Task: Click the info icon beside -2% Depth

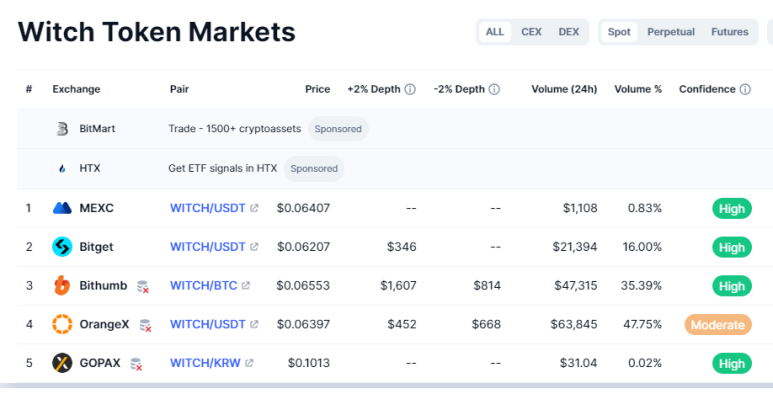Action: pyautogui.click(x=494, y=89)
